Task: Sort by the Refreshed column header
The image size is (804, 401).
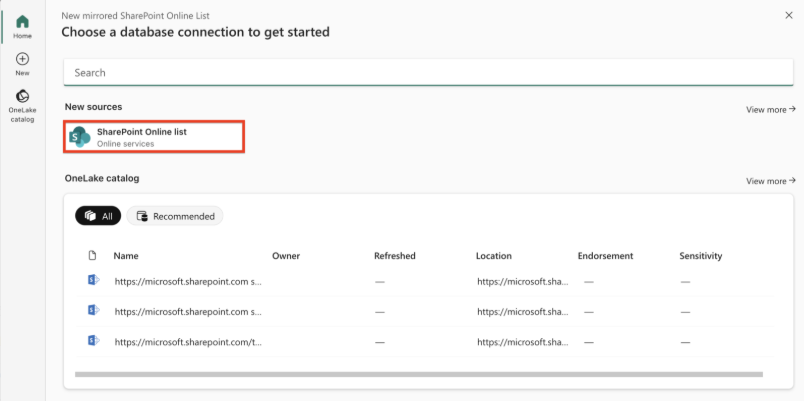Action: (395, 256)
